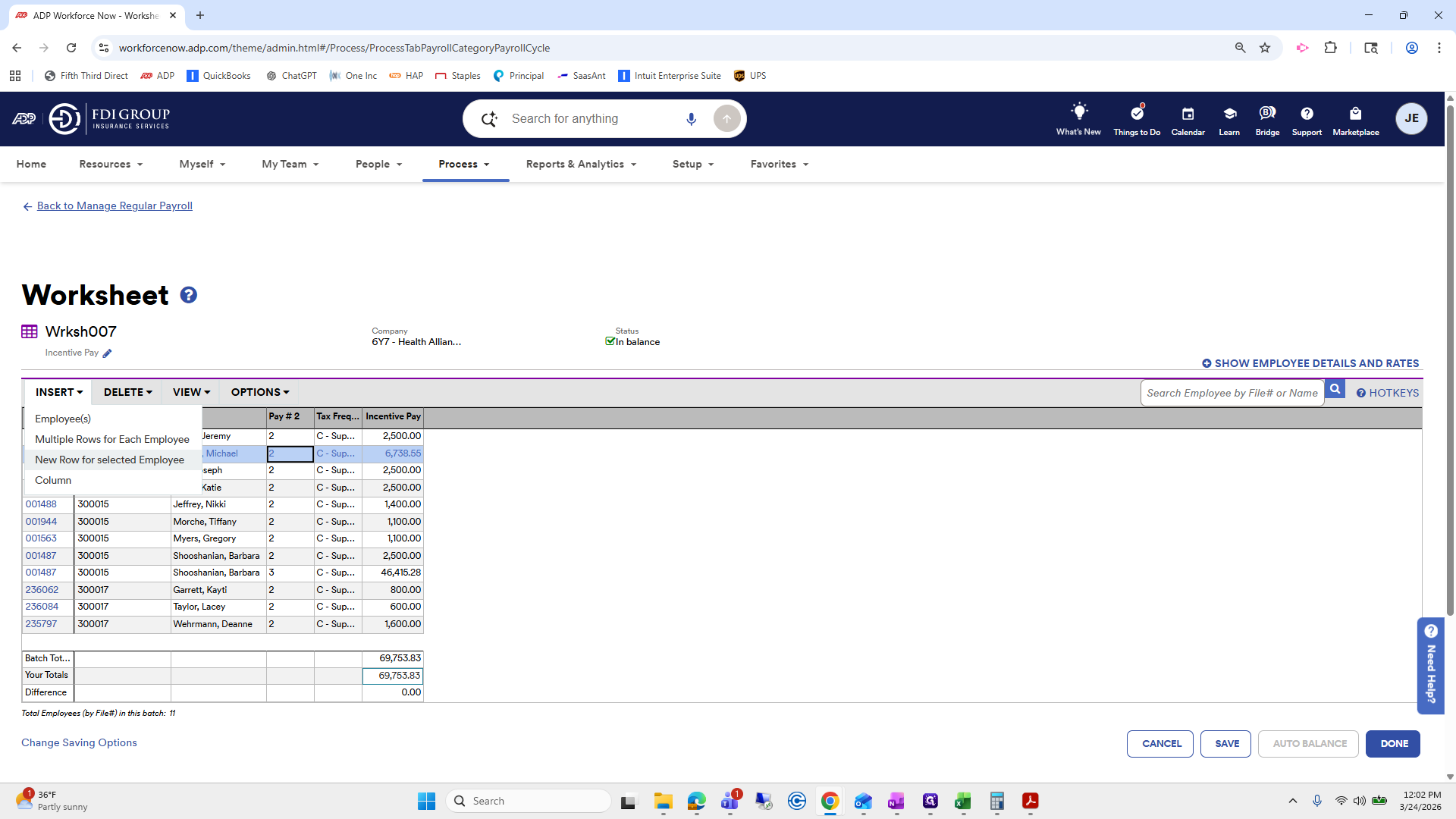Activate voice search microphone
1456x819 pixels.
tap(691, 118)
